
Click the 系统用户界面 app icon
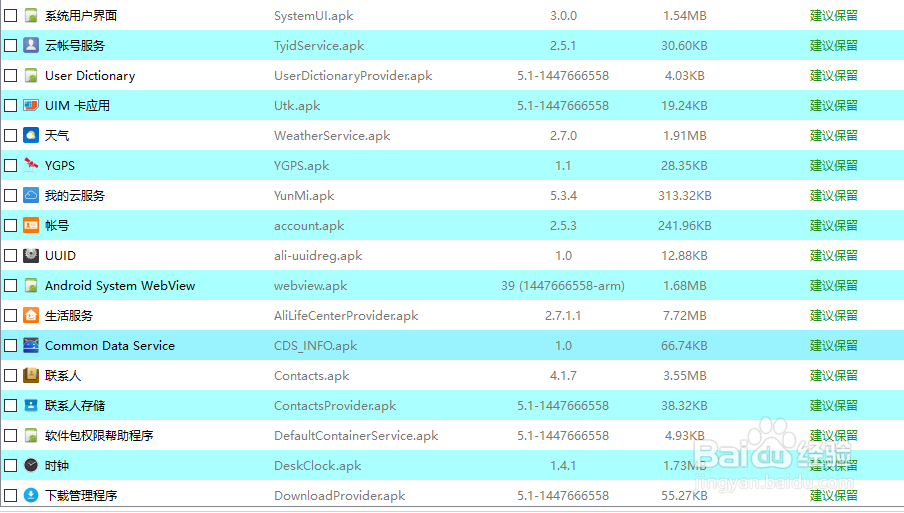point(31,16)
